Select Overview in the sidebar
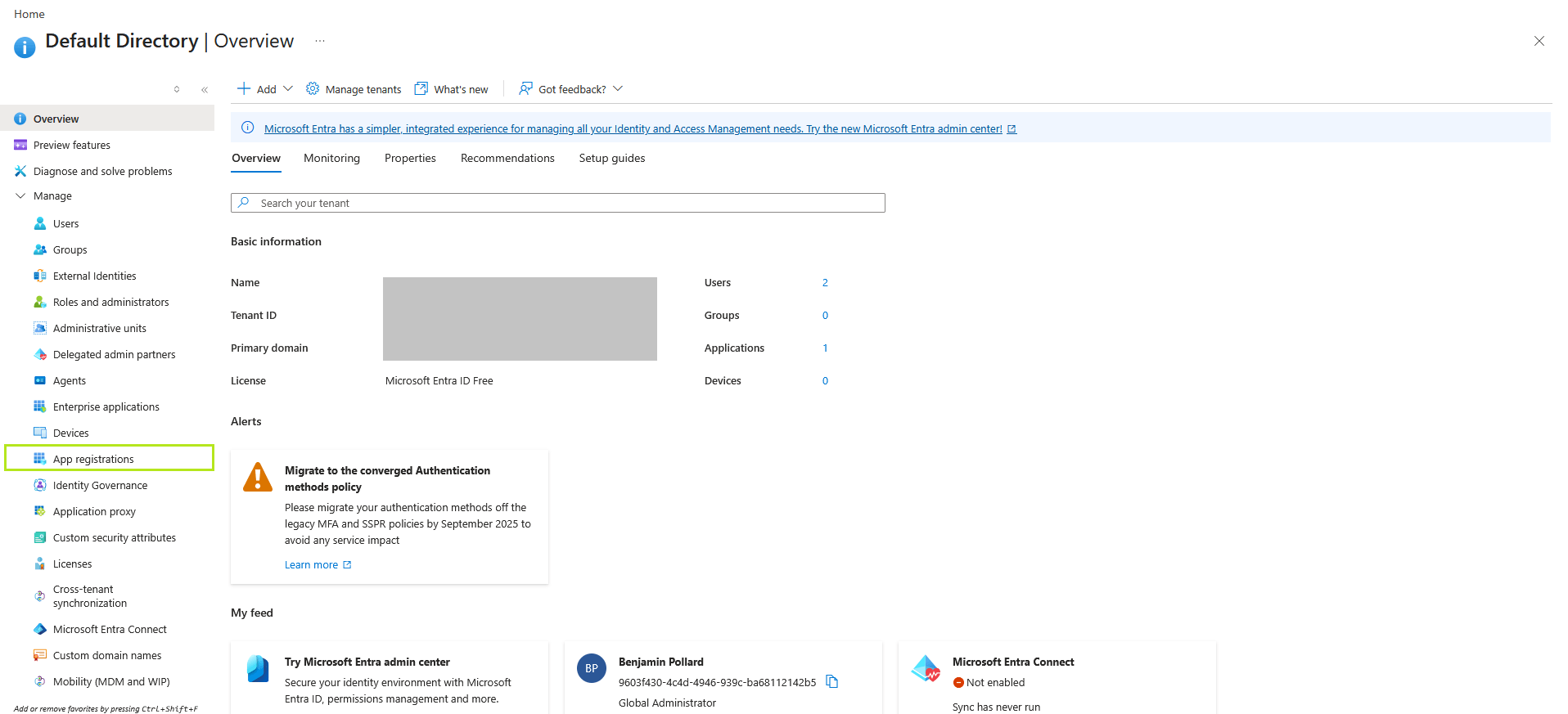Screen dimensions: 1568x714 coord(107,119)
